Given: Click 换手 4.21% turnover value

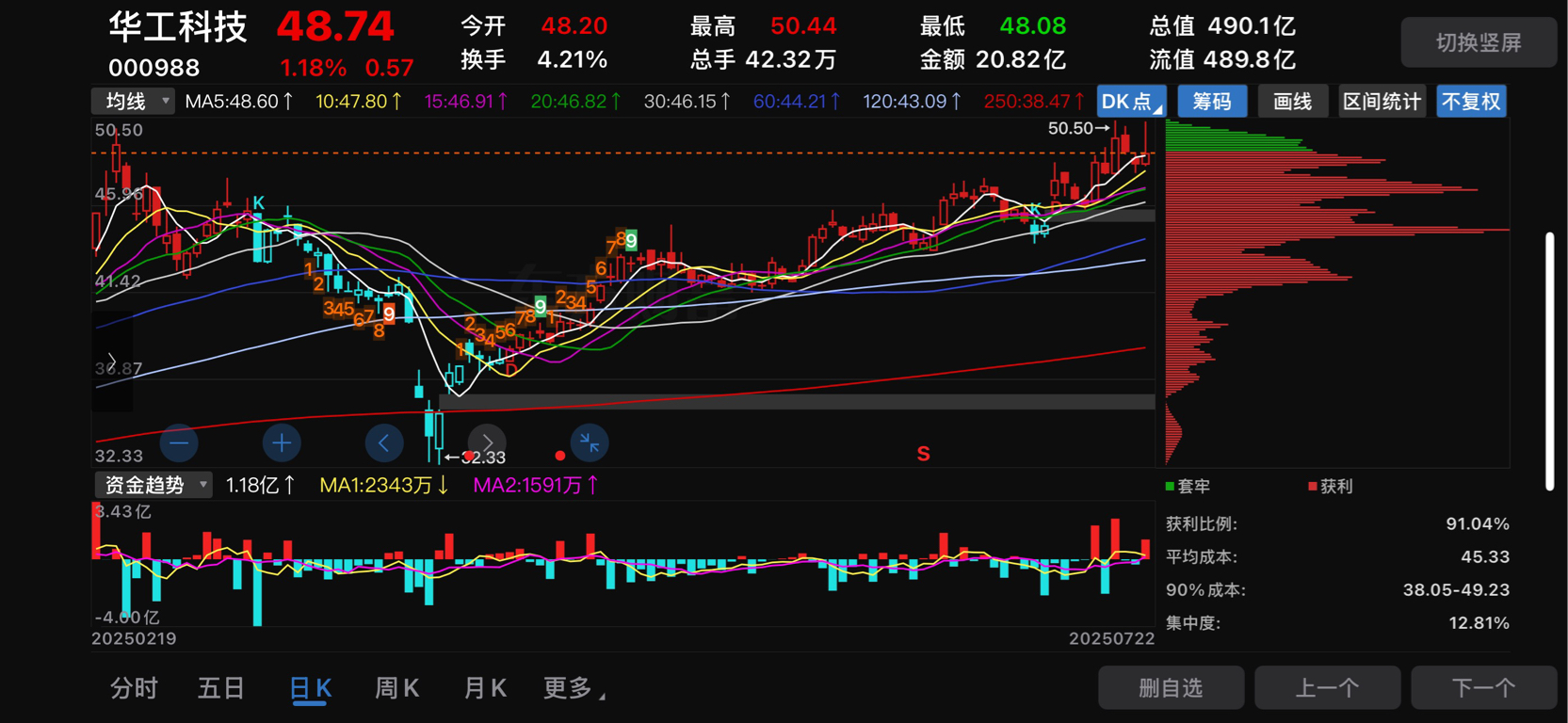Looking at the screenshot, I should [534, 60].
